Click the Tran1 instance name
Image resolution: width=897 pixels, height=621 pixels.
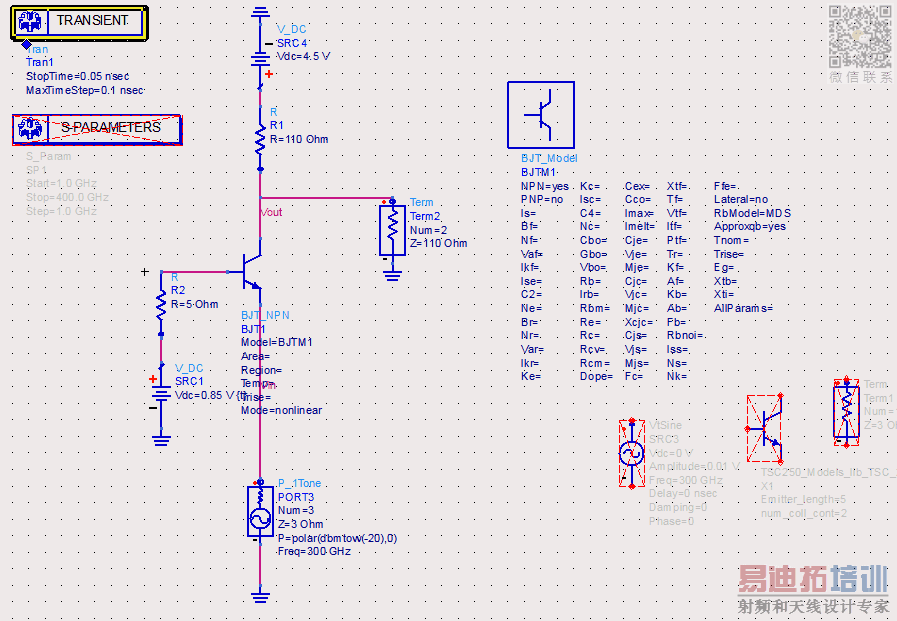tap(39, 62)
